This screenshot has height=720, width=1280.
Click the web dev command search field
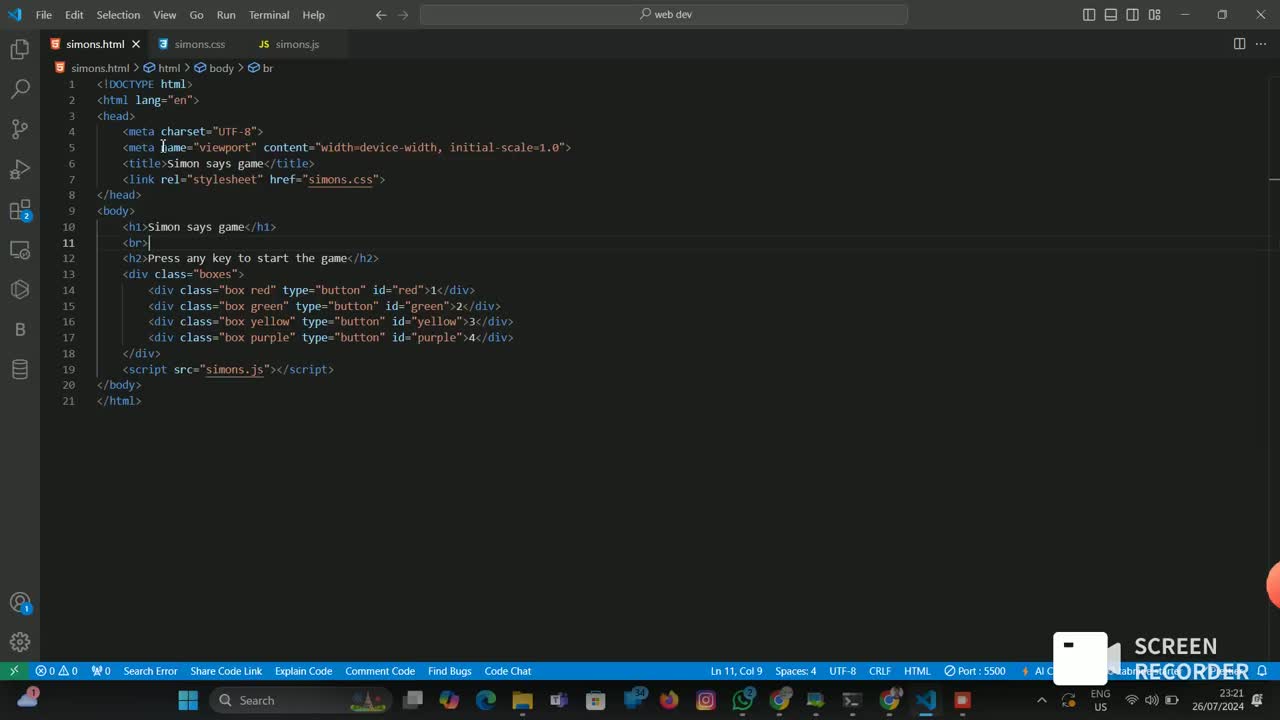tap(664, 15)
